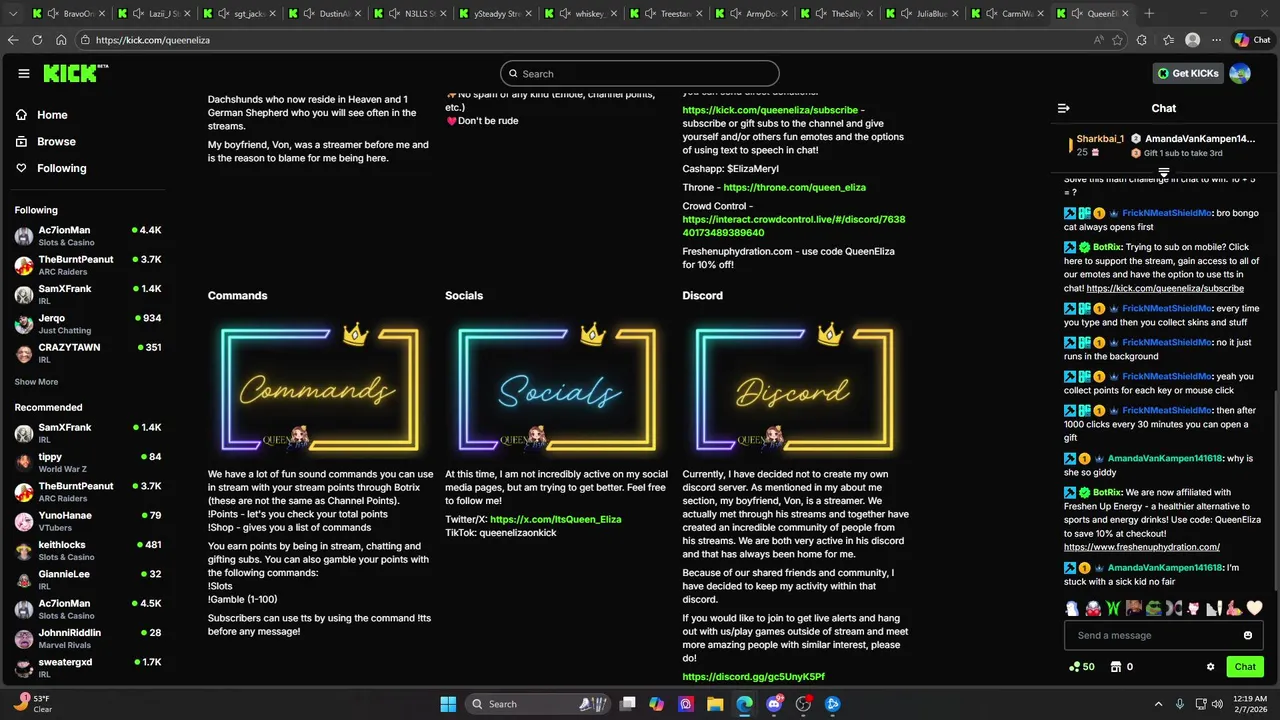Insert the green W emote
This screenshot has height=720, width=1280.
(x=1112, y=608)
